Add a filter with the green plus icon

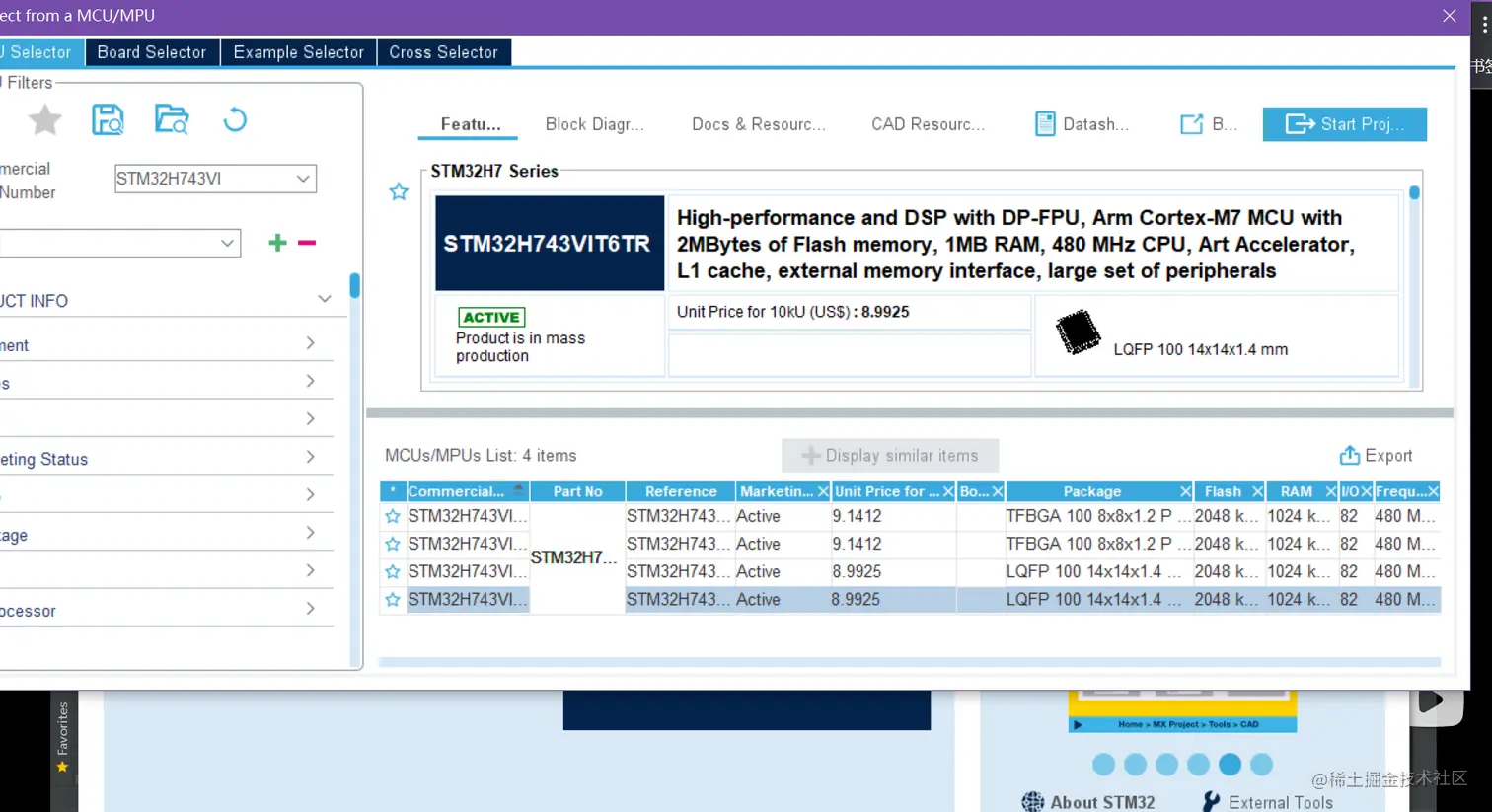pos(277,243)
